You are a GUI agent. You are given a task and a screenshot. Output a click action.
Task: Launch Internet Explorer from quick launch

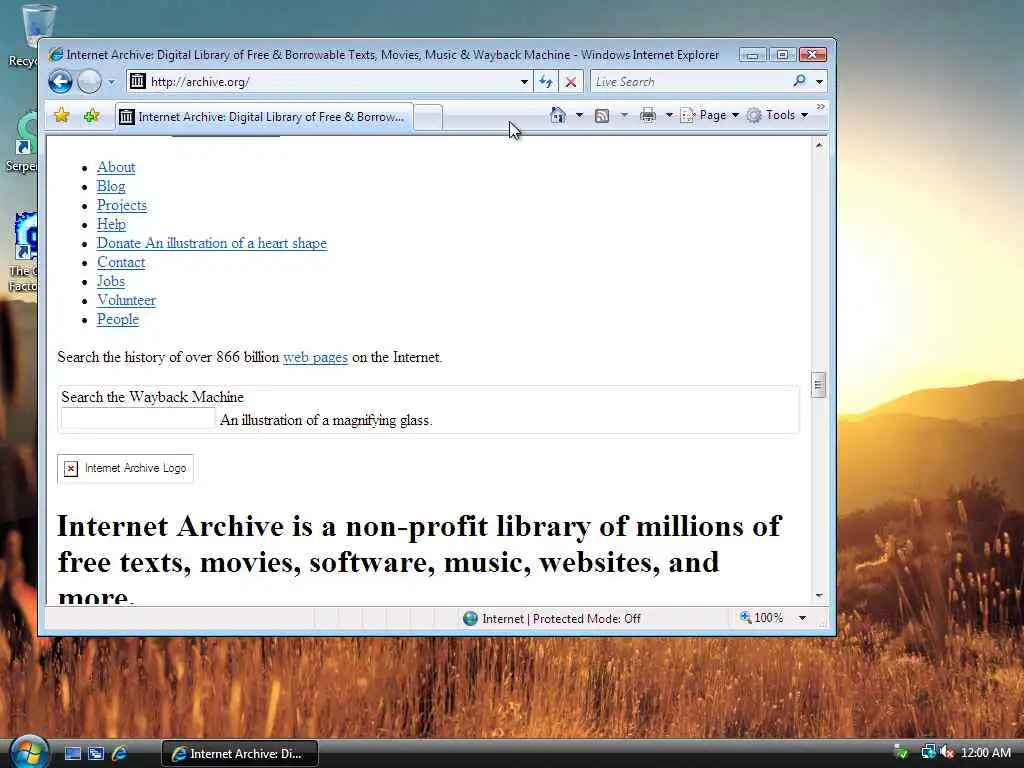click(120, 754)
